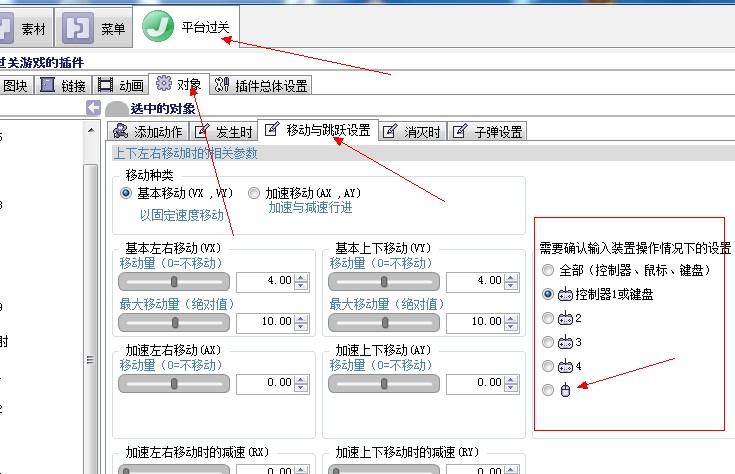Click the film strip icon of 动画
The height and width of the screenshot is (474, 735).
pos(105,85)
